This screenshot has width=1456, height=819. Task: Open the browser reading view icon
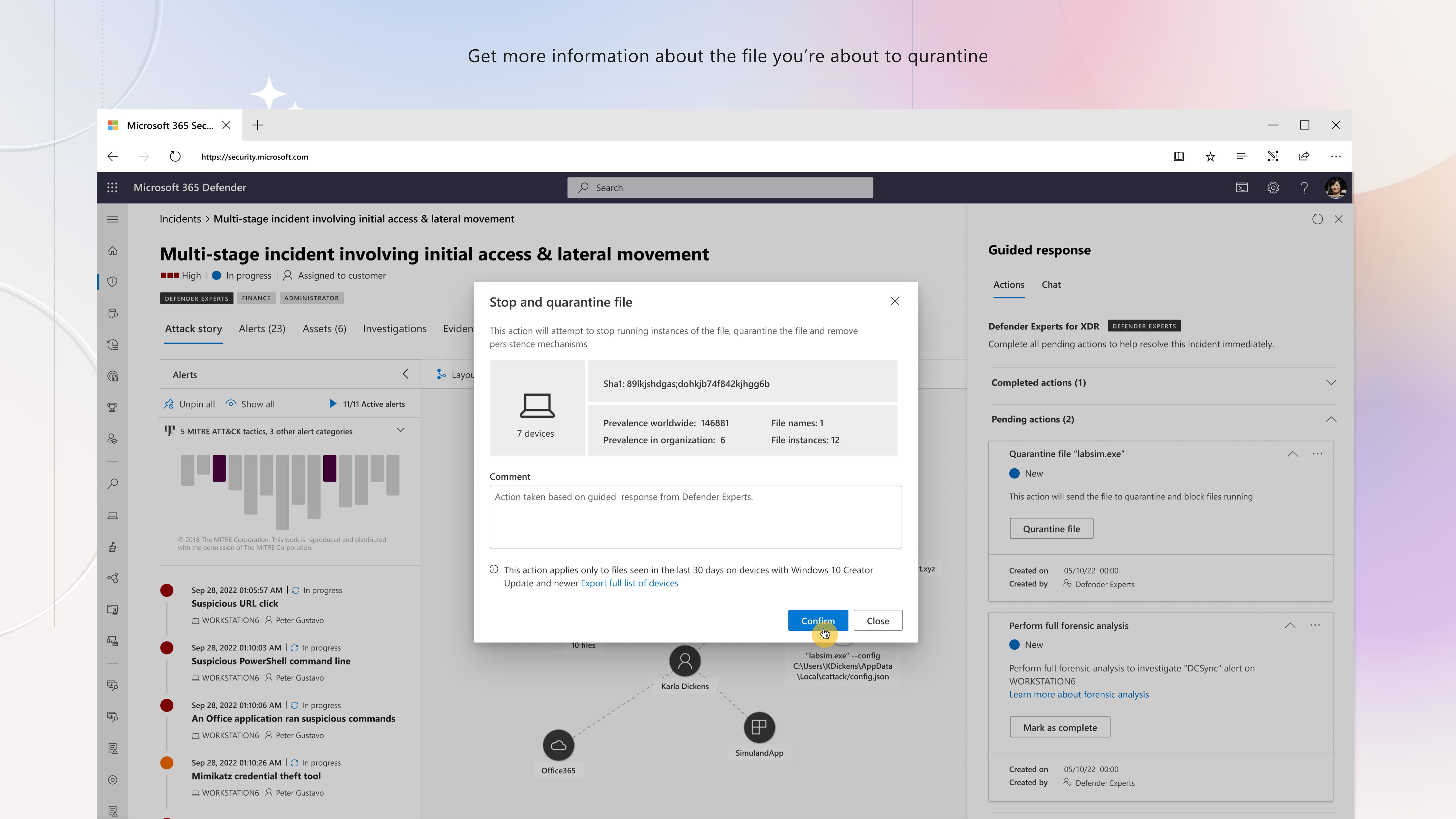click(x=1178, y=156)
